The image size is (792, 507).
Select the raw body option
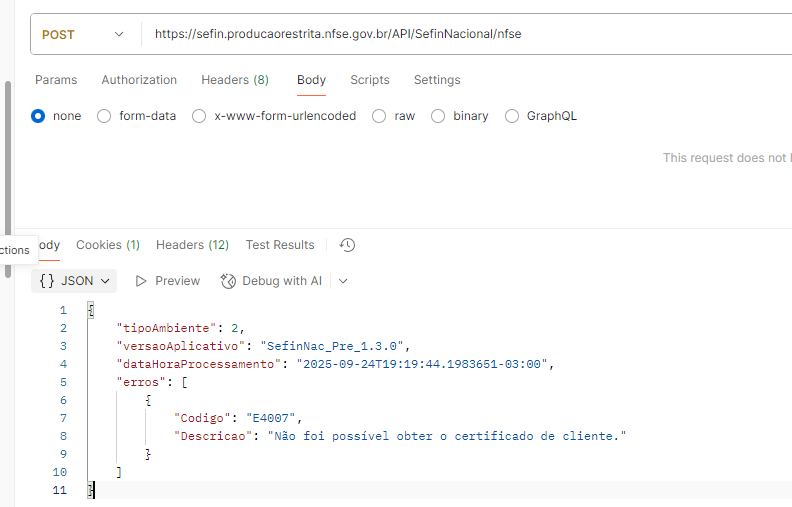[x=379, y=116]
